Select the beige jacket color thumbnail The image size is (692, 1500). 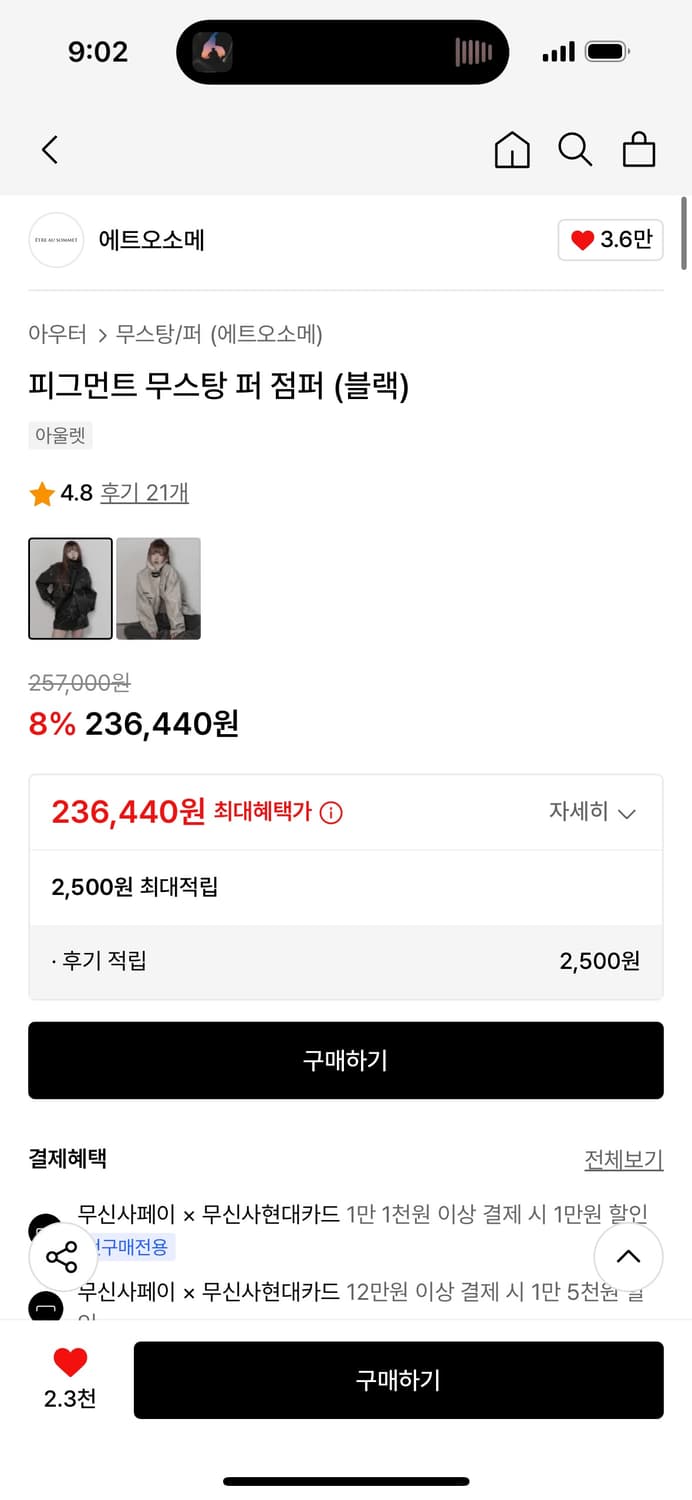[x=159, y=588]
